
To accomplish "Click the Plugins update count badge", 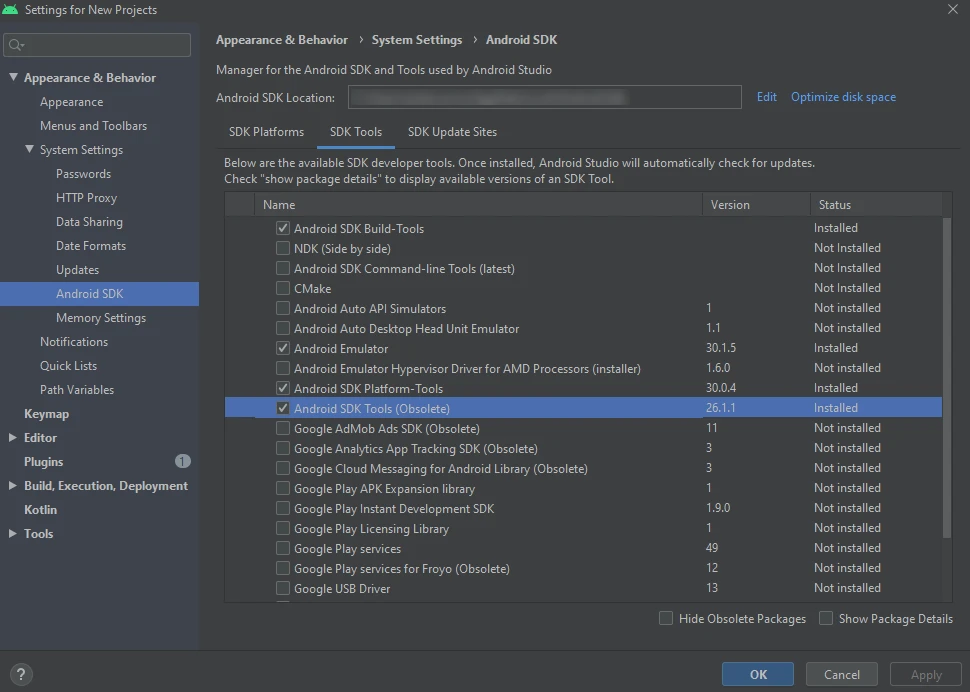I will click(x=182, y=462).
